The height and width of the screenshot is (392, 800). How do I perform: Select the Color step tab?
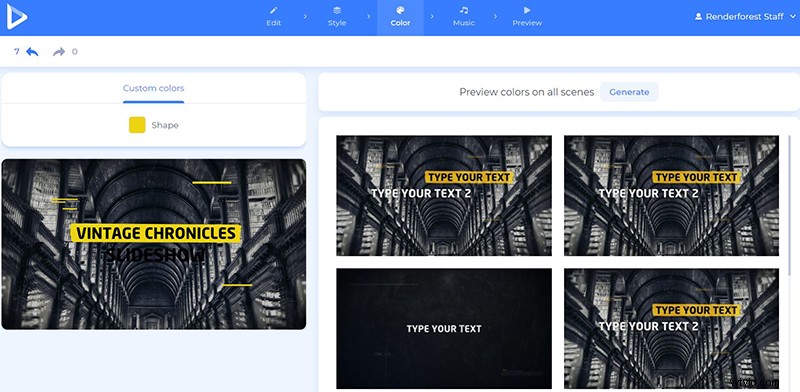[x=400, y=17]
